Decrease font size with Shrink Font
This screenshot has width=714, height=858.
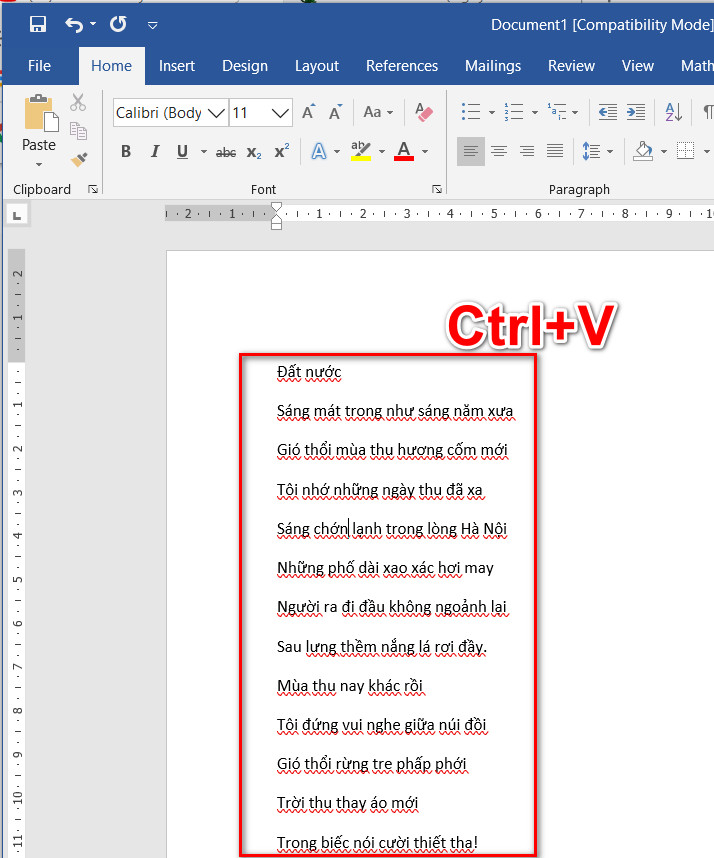click(x=335, y=112)
